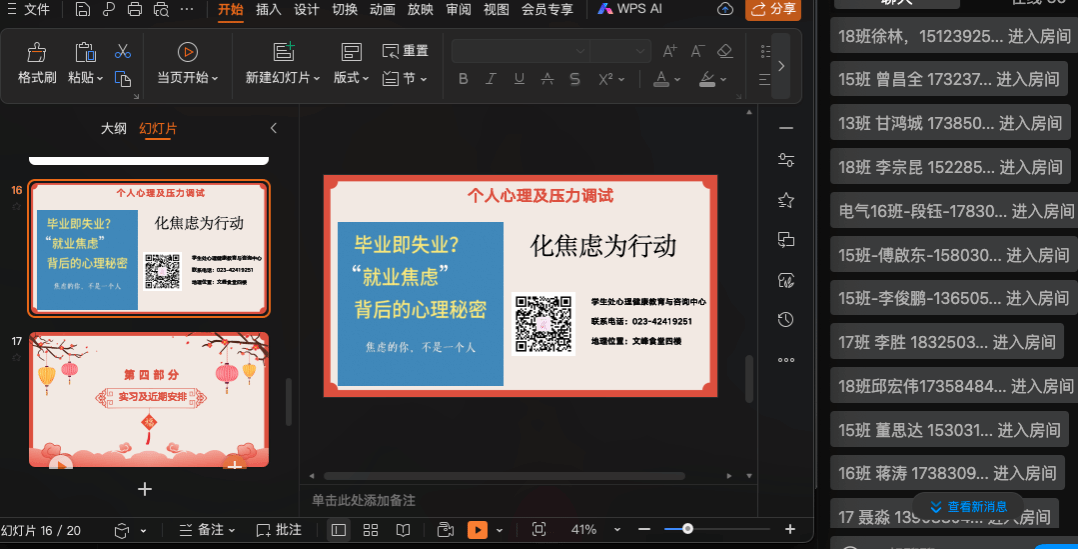This screenshot has height=549, width=1078.
Task: Open the three-dots more options in right sidebar
Action: coord(786,359)
